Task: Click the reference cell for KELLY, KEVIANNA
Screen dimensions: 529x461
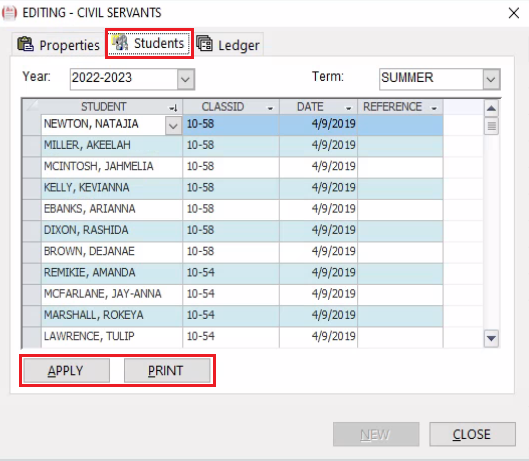Action: 400,188
